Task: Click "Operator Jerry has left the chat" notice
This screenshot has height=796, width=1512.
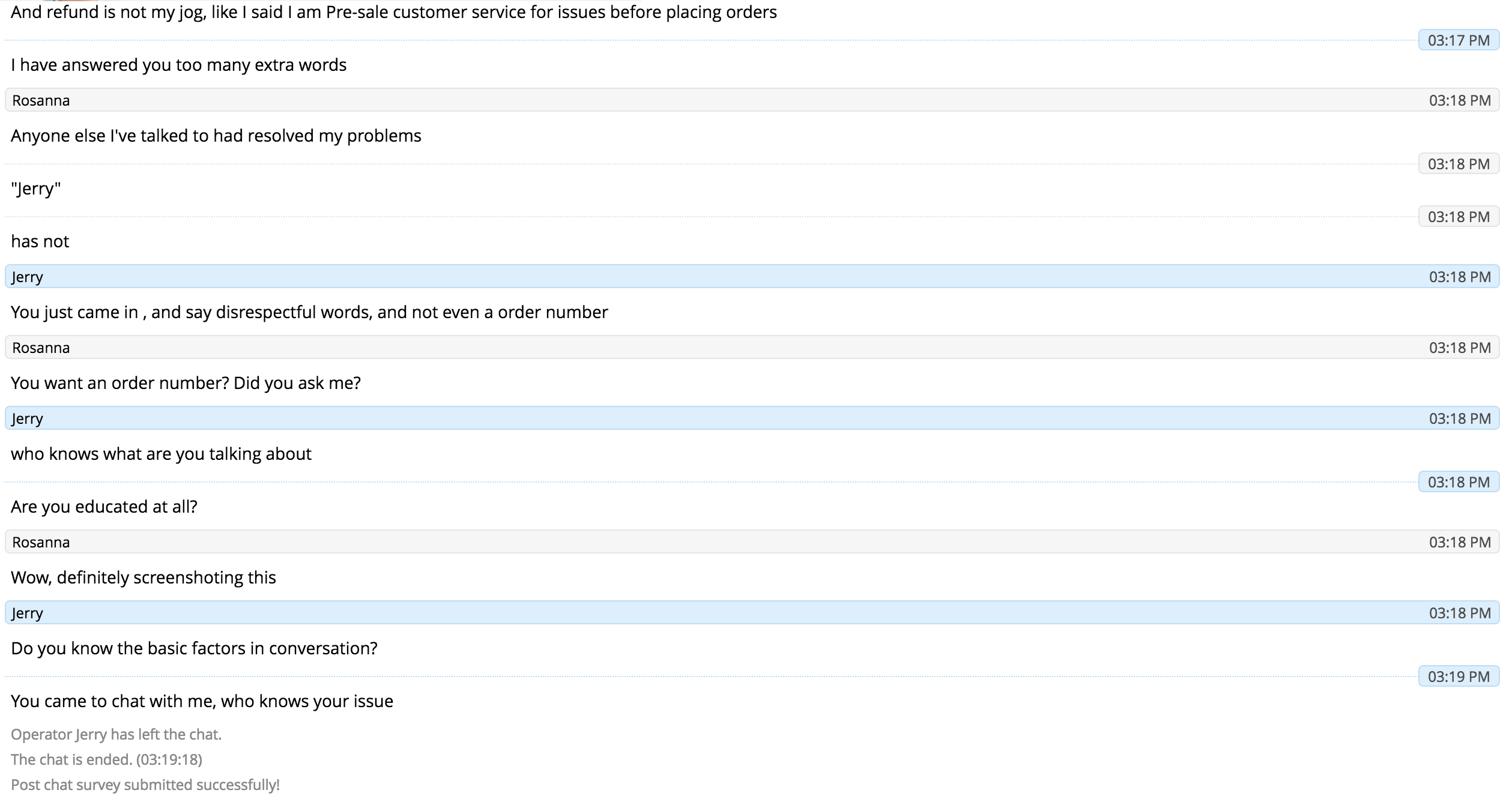Action: [x=116, y=734]
